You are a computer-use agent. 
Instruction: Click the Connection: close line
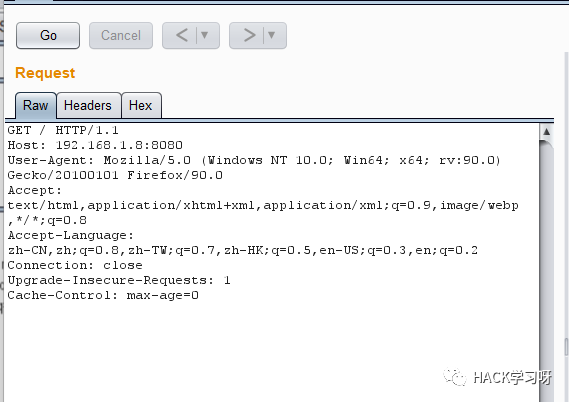pyautogui.click(x=75, y=265)
